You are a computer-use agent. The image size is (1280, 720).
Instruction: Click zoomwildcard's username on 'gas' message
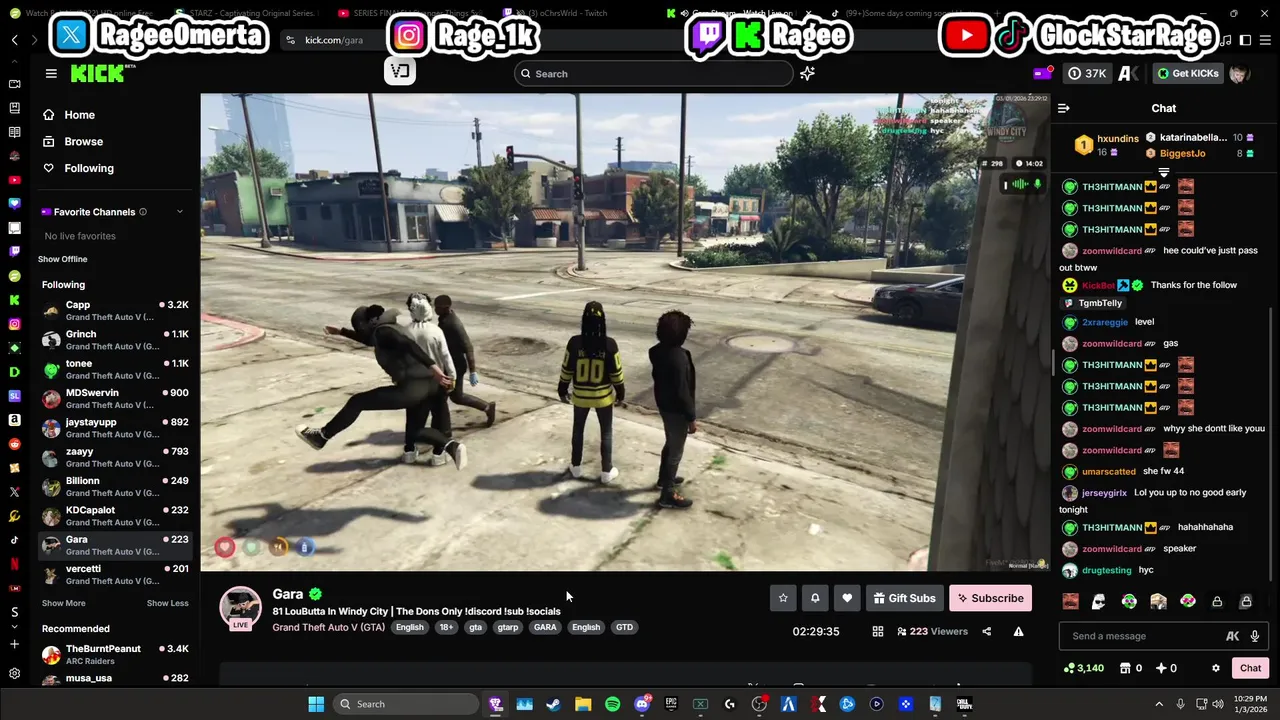click(1111, 343)
